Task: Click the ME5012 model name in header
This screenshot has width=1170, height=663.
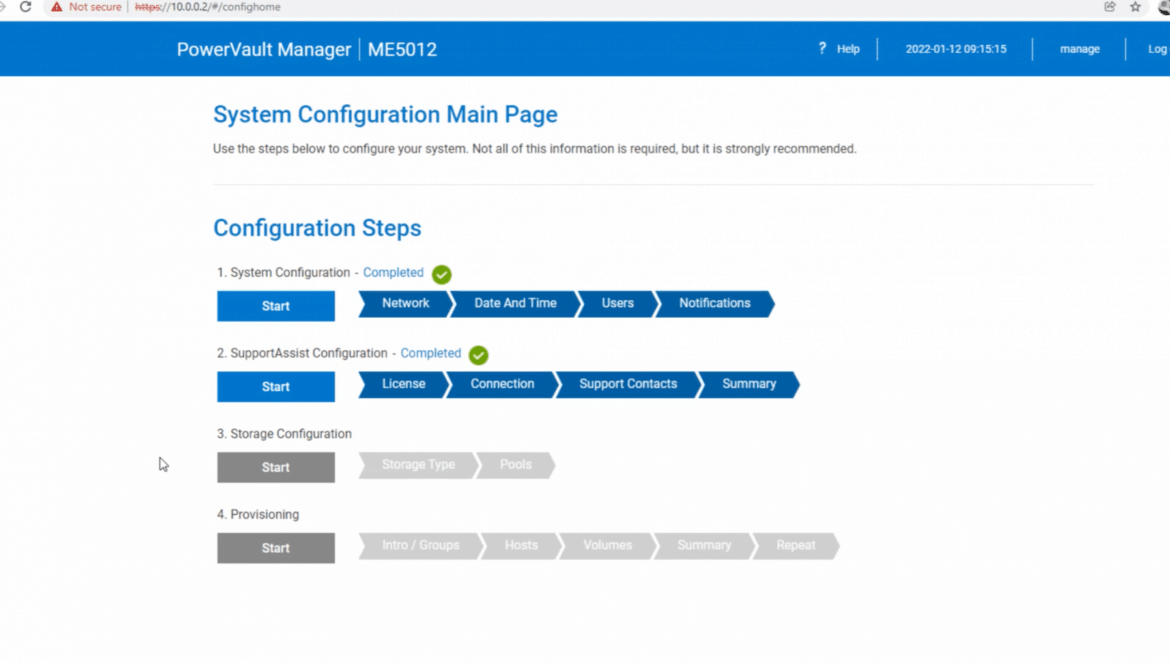Action: 402,49
